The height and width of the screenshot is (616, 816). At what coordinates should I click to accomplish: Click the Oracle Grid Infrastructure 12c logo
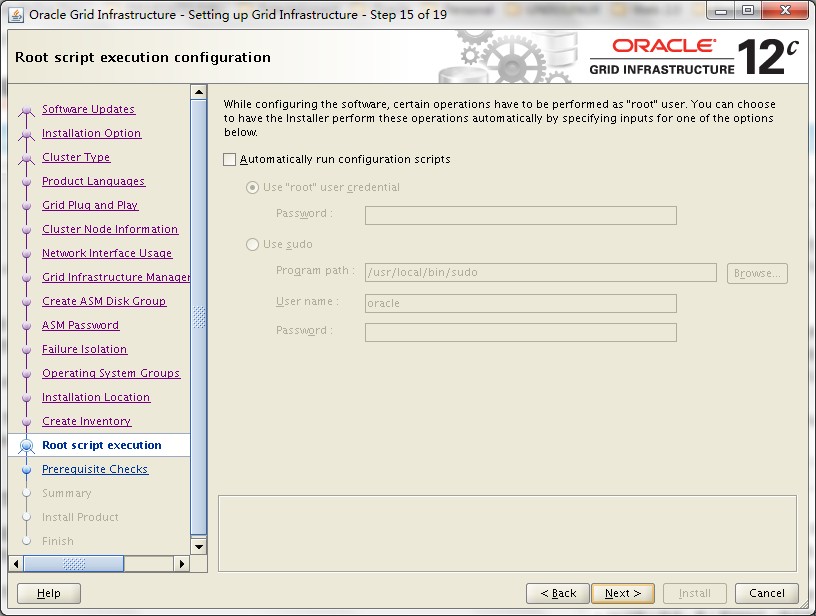click(694, 57)
